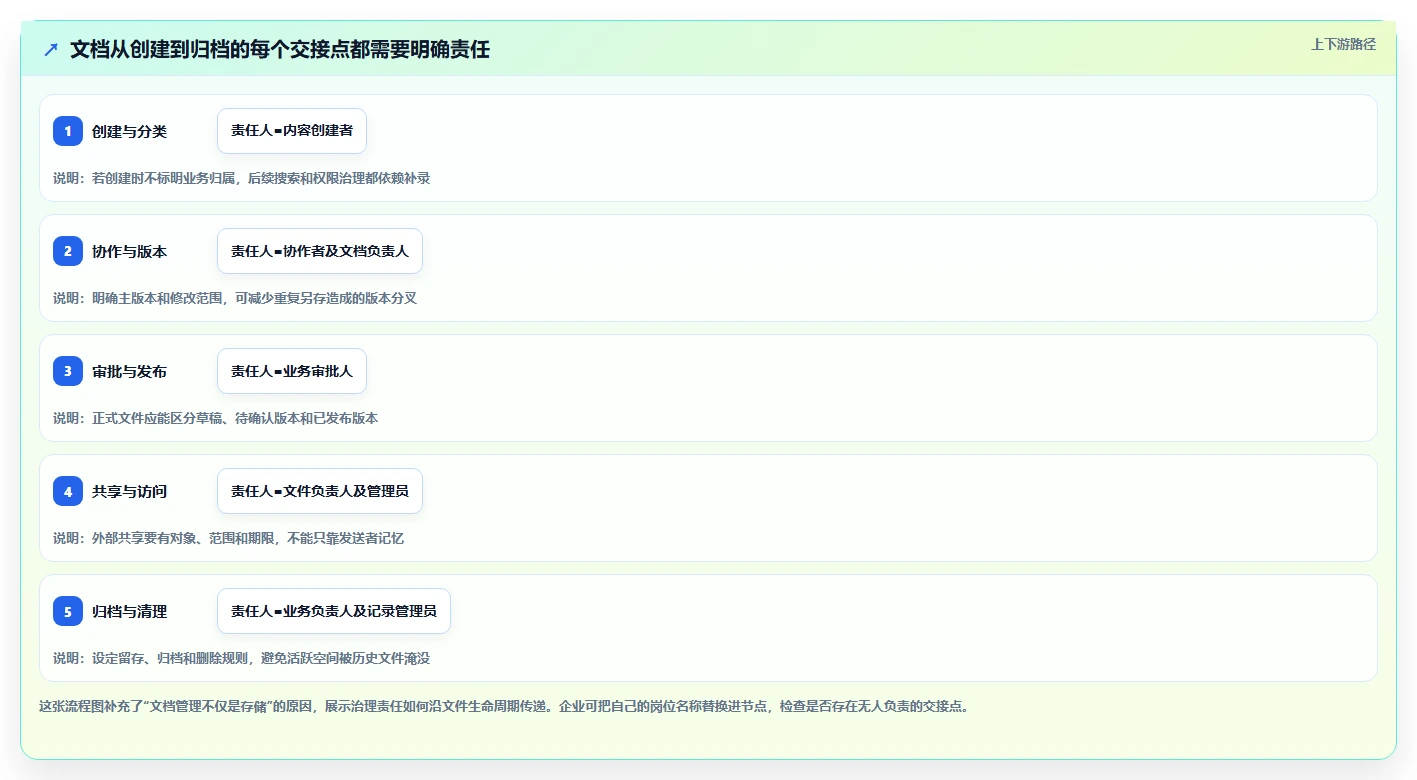Click the 责任人=业务负责人及记录管理员 chip
1417x780 pixels.
click(334, 611)
